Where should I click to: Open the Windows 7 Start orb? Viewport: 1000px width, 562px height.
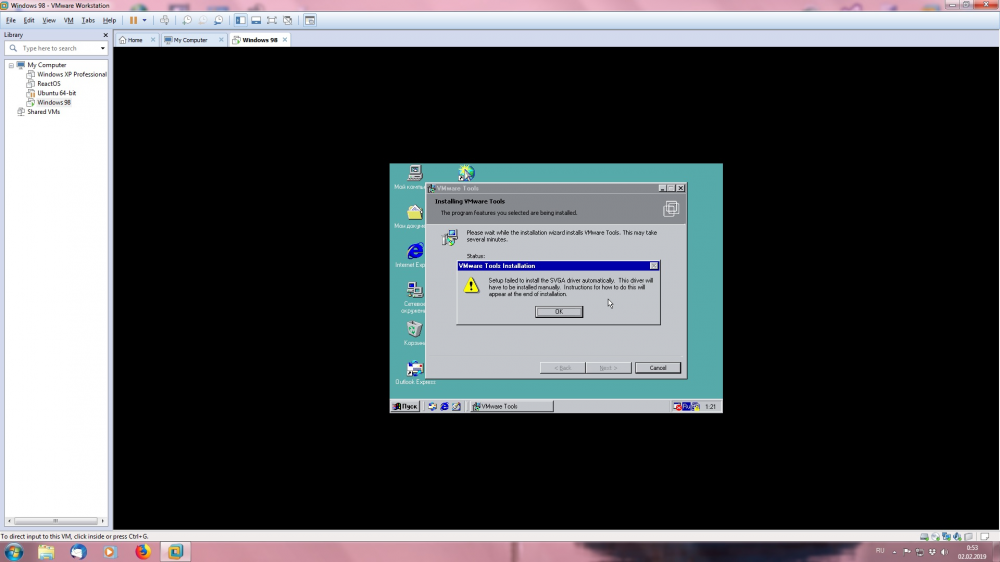coord(14,552)
